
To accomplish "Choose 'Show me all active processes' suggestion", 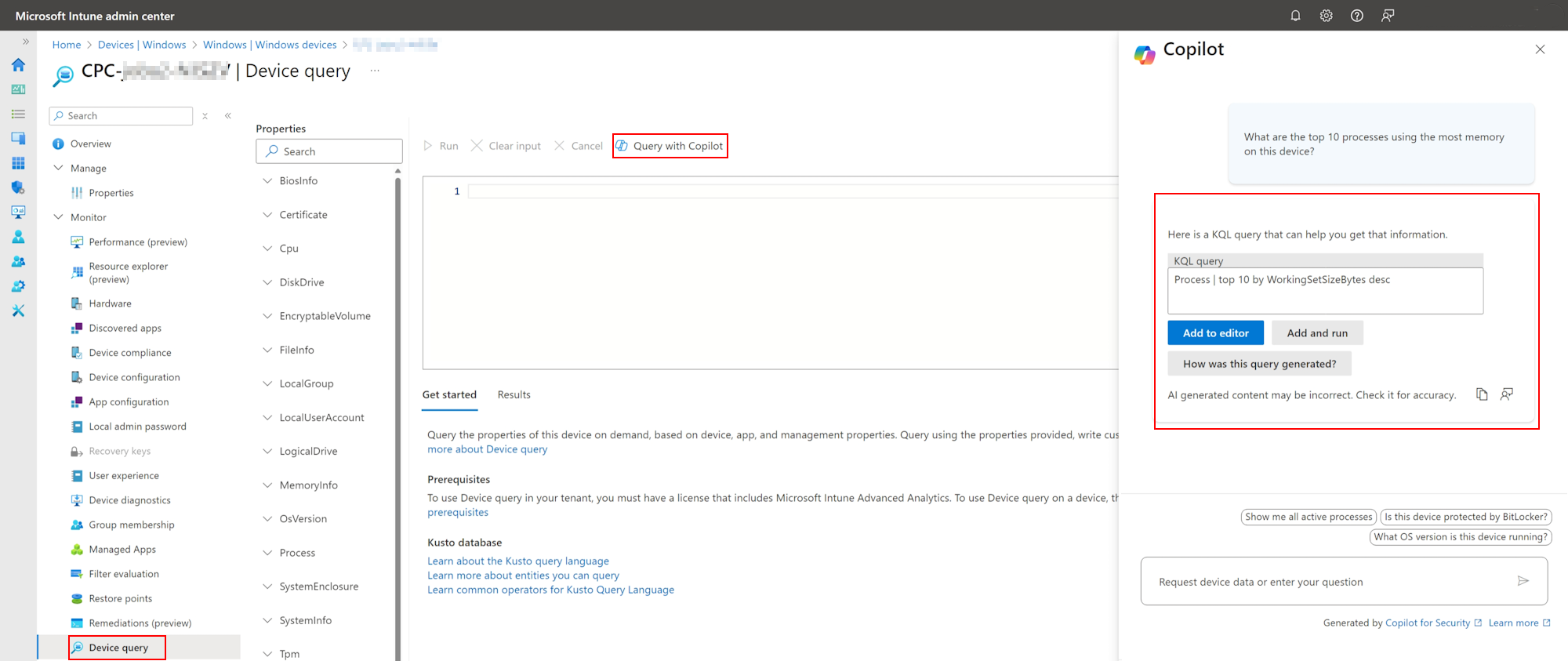I will (x=1308, y=517).
